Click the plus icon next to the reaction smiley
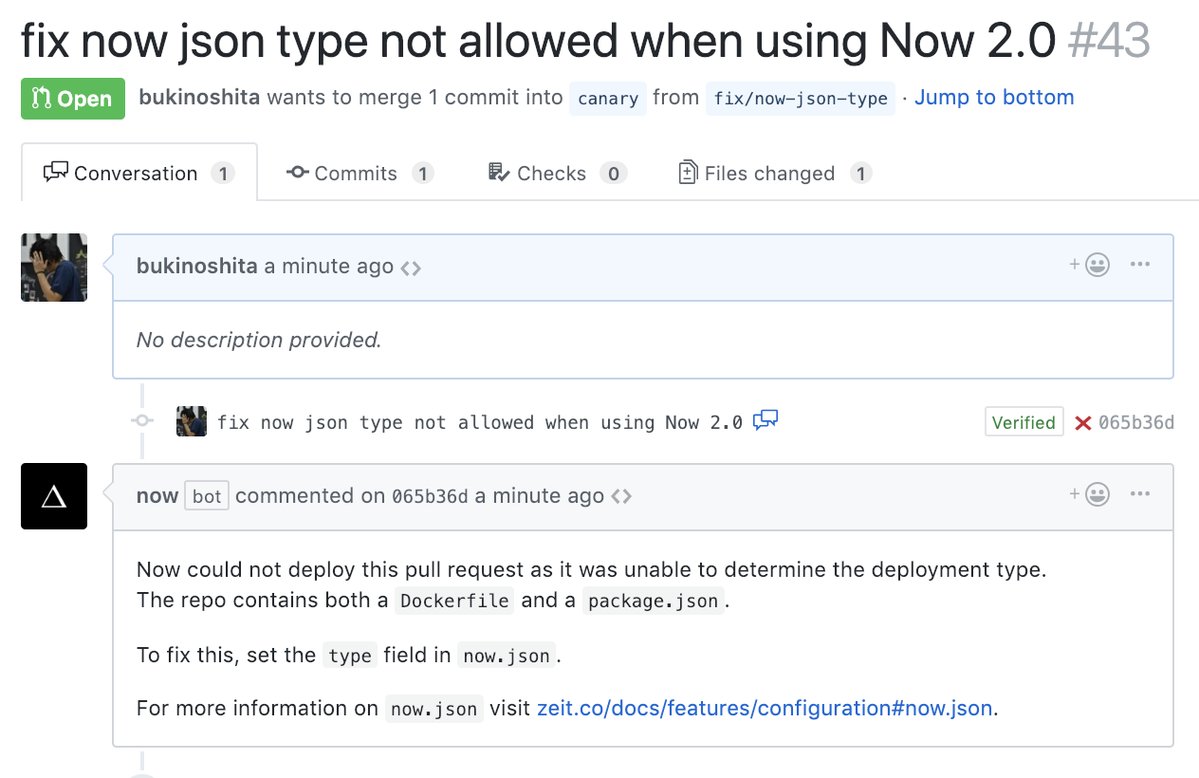The image size is (1199, 778). pos(1076,264)
